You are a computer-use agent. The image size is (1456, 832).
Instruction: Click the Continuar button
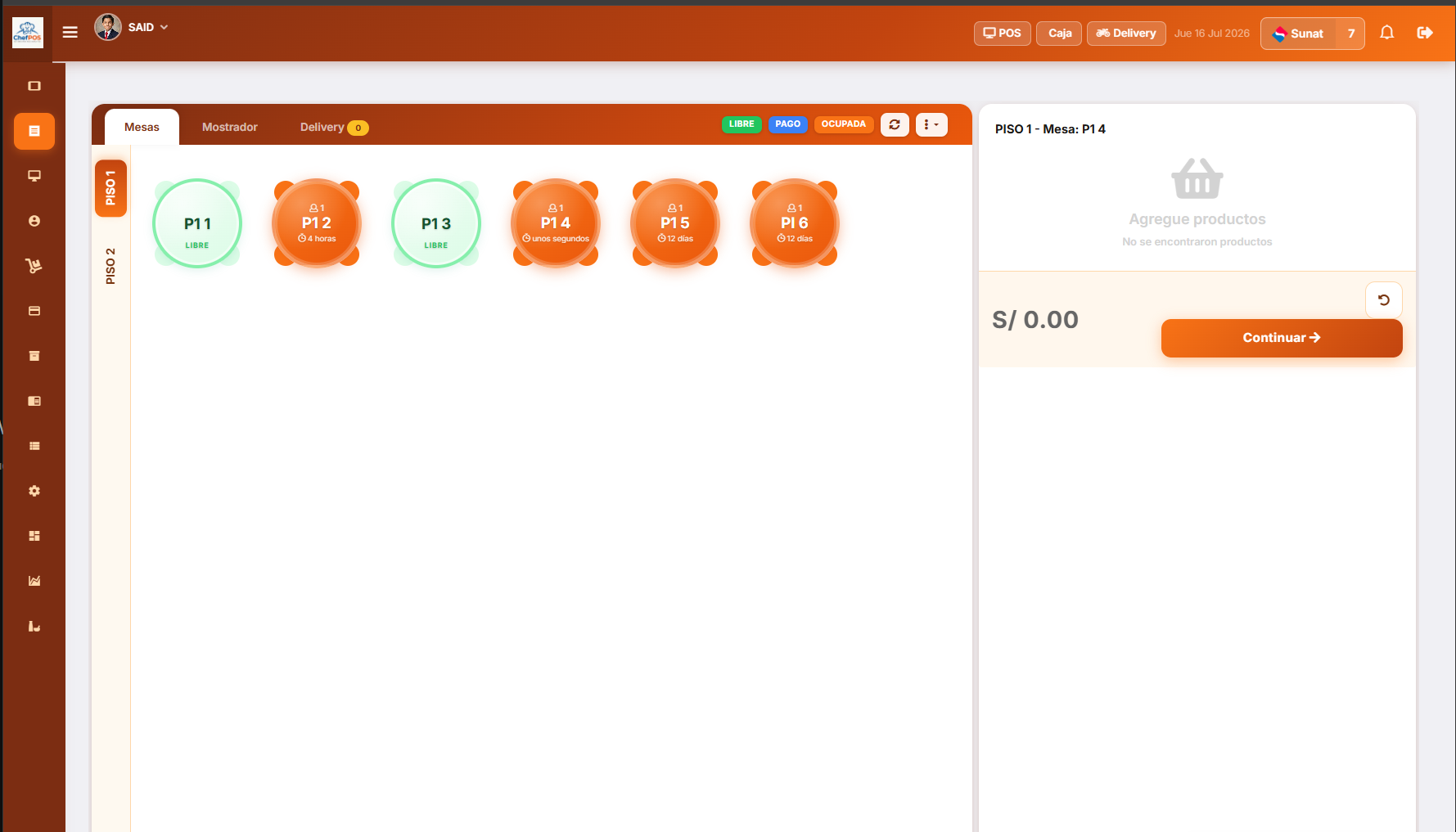[x=1282, y=338]
